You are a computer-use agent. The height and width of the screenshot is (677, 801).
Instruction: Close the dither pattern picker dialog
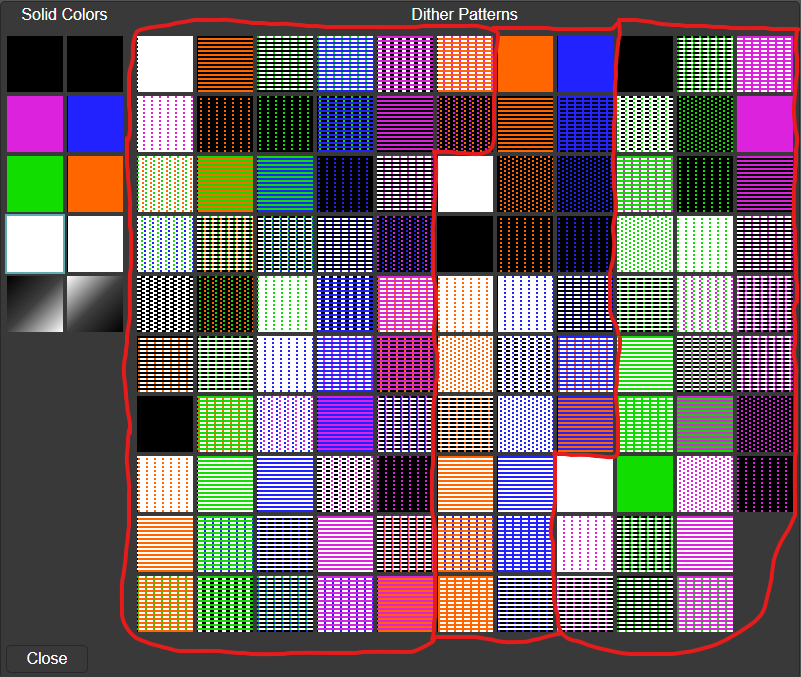tap(45, 658)
